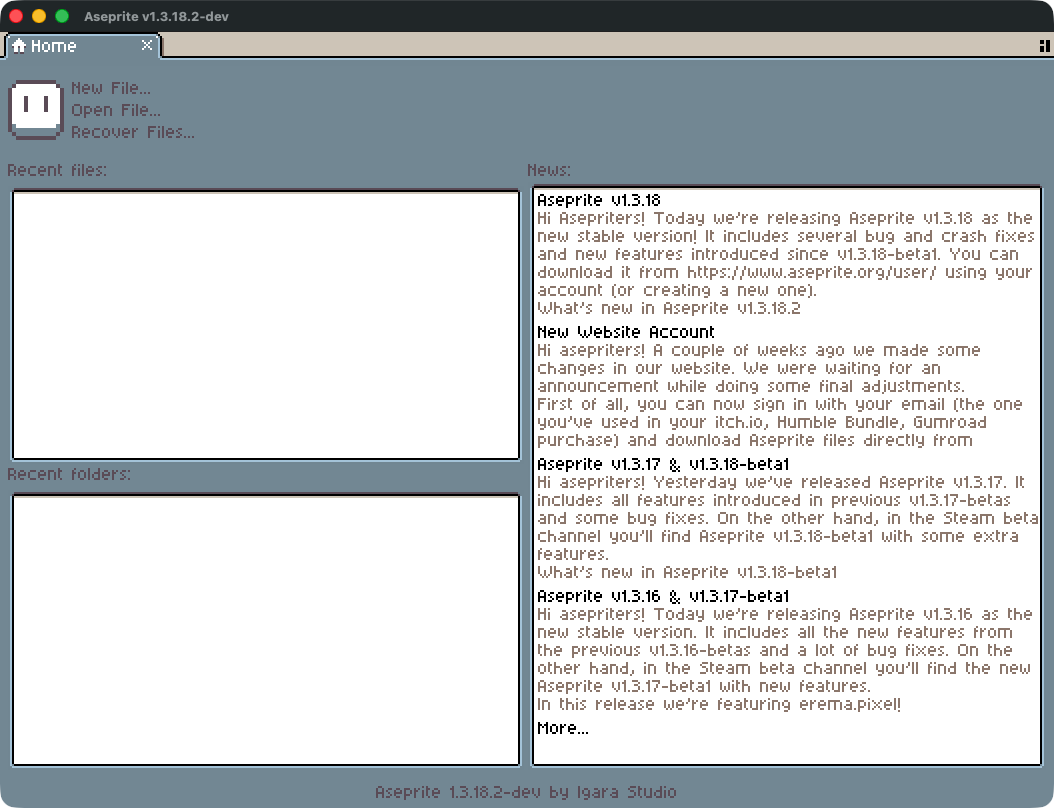
Task: Click Recover Files... link
Action: (133, 132)
